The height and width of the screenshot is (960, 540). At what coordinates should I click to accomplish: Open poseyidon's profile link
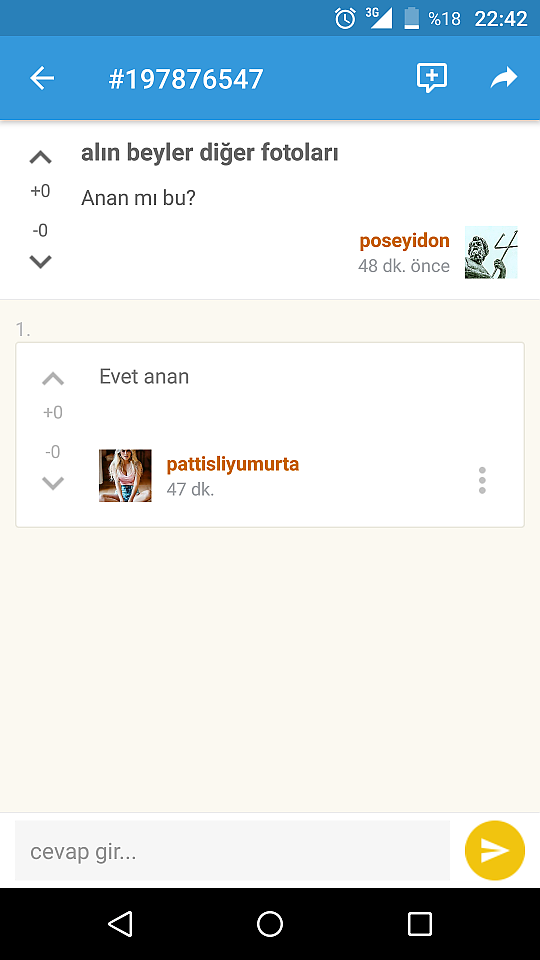click(x=404, y=241)
